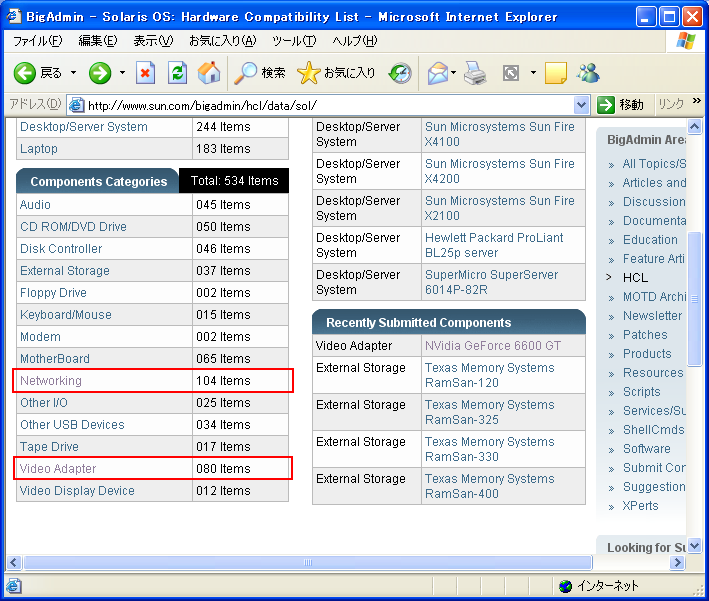Open the Mail button dropdown arrow
The width and height of the screenshot is (709, 601).
[454, 73]
